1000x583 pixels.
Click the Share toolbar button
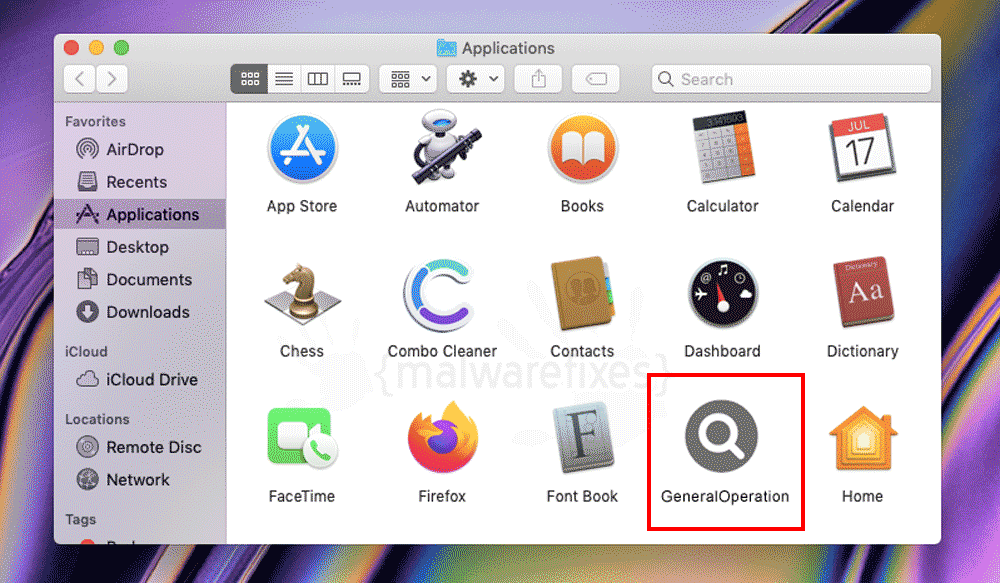tap(538, 79)
